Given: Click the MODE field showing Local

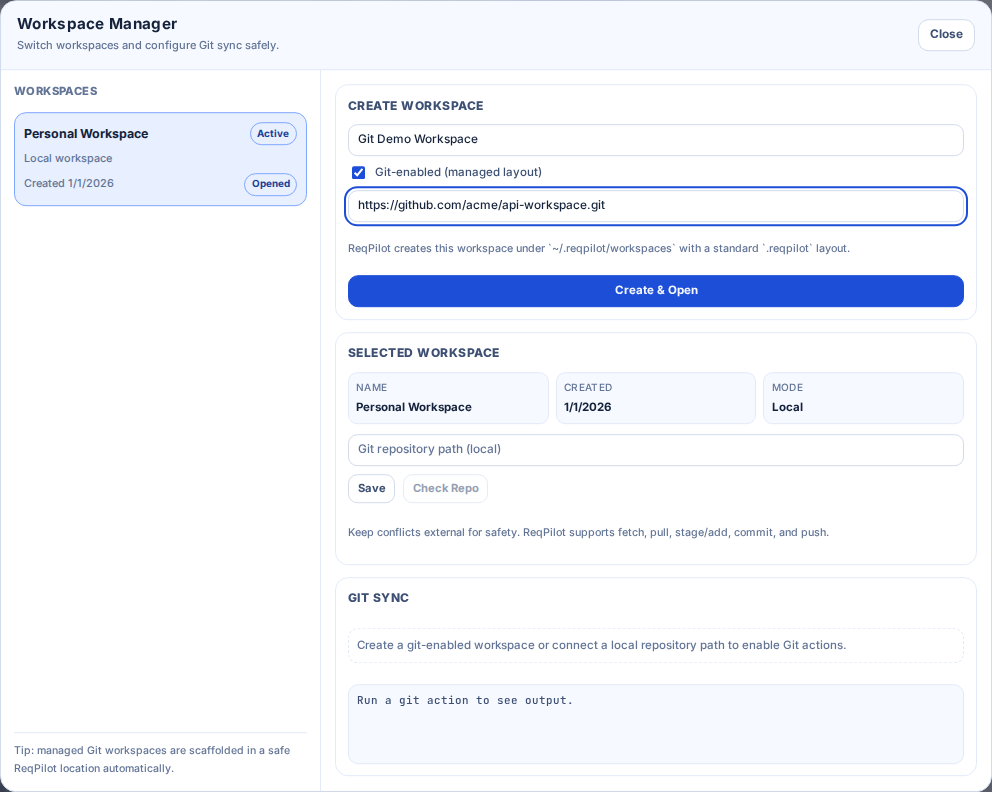Looking at the screenshot, I should [x=862, y=398].
